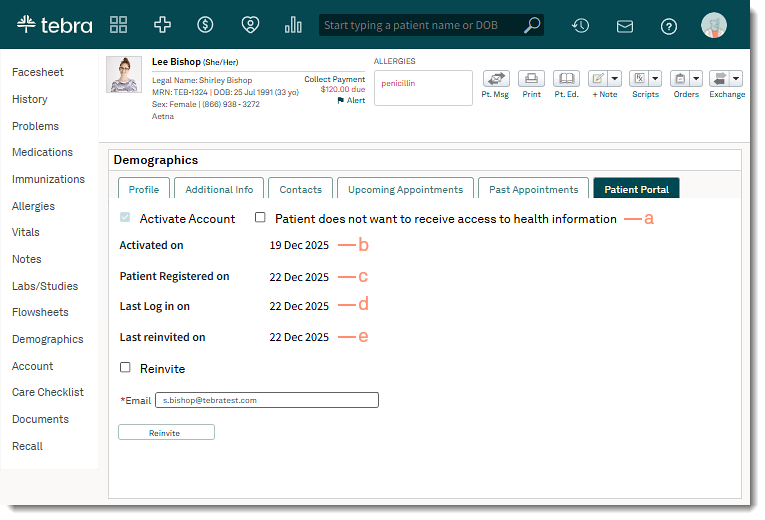Open Allergies in the sidebar
Image resolution: width=765 pixels, height=520 pixels.
[x=33, y=206]
